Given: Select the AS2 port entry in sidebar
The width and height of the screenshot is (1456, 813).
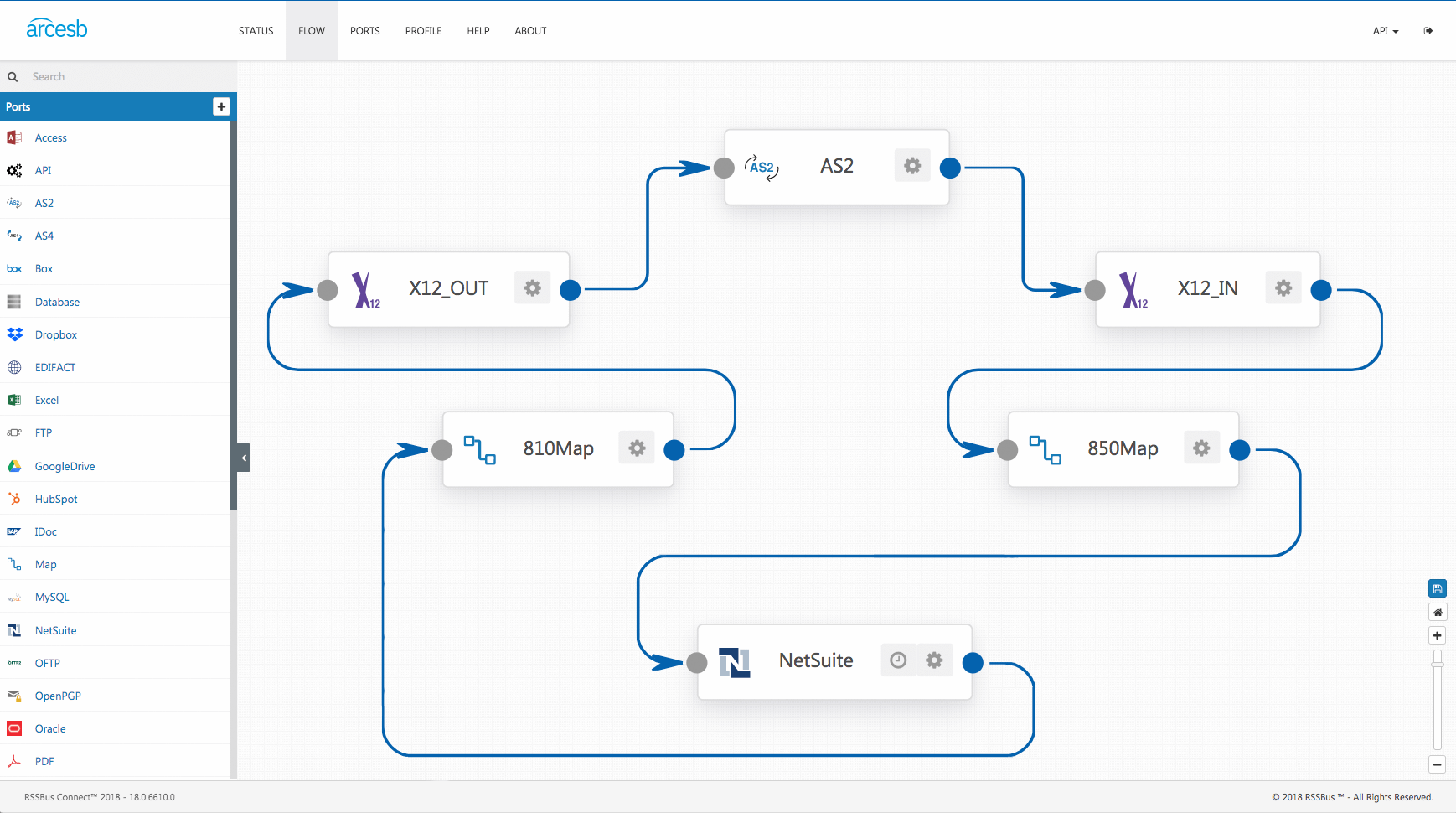Looking at the screenshot, I should pos(115,203).
